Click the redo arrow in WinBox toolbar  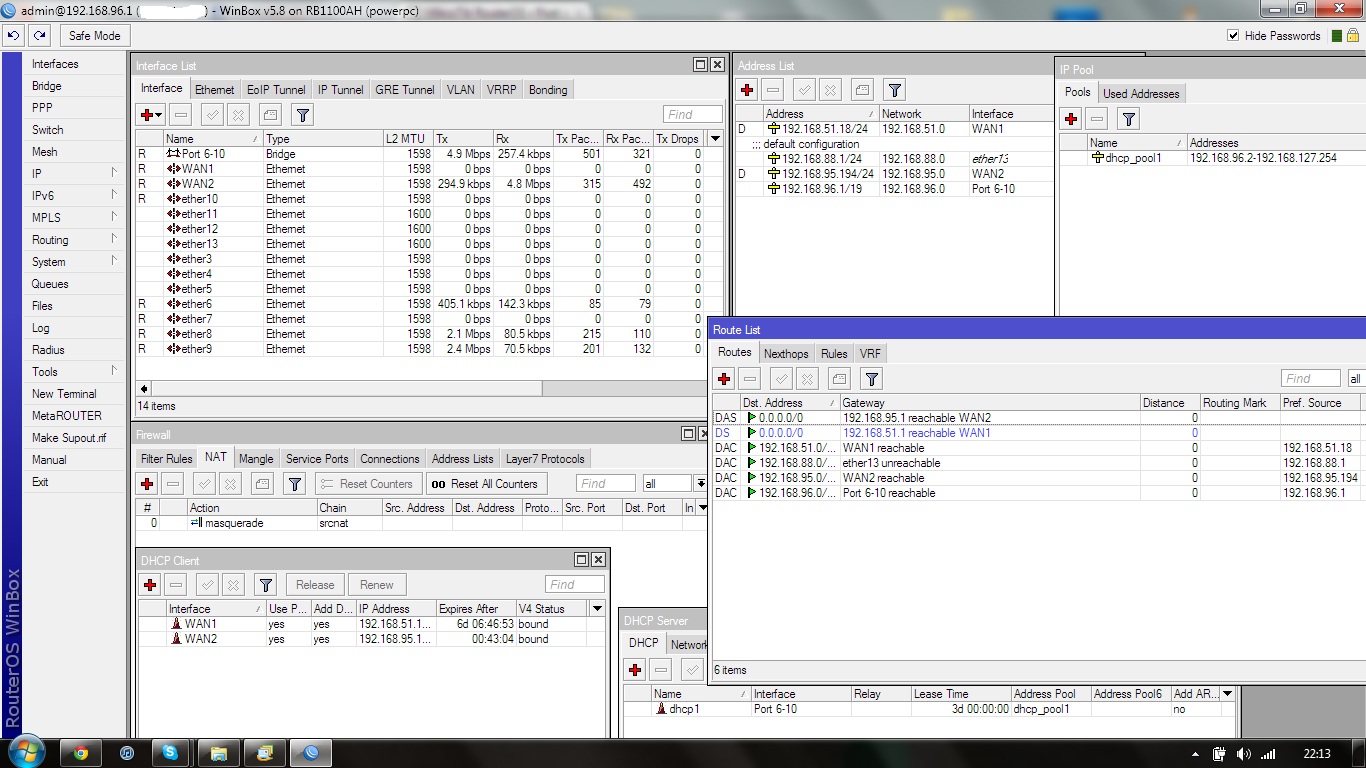point(39,36)
